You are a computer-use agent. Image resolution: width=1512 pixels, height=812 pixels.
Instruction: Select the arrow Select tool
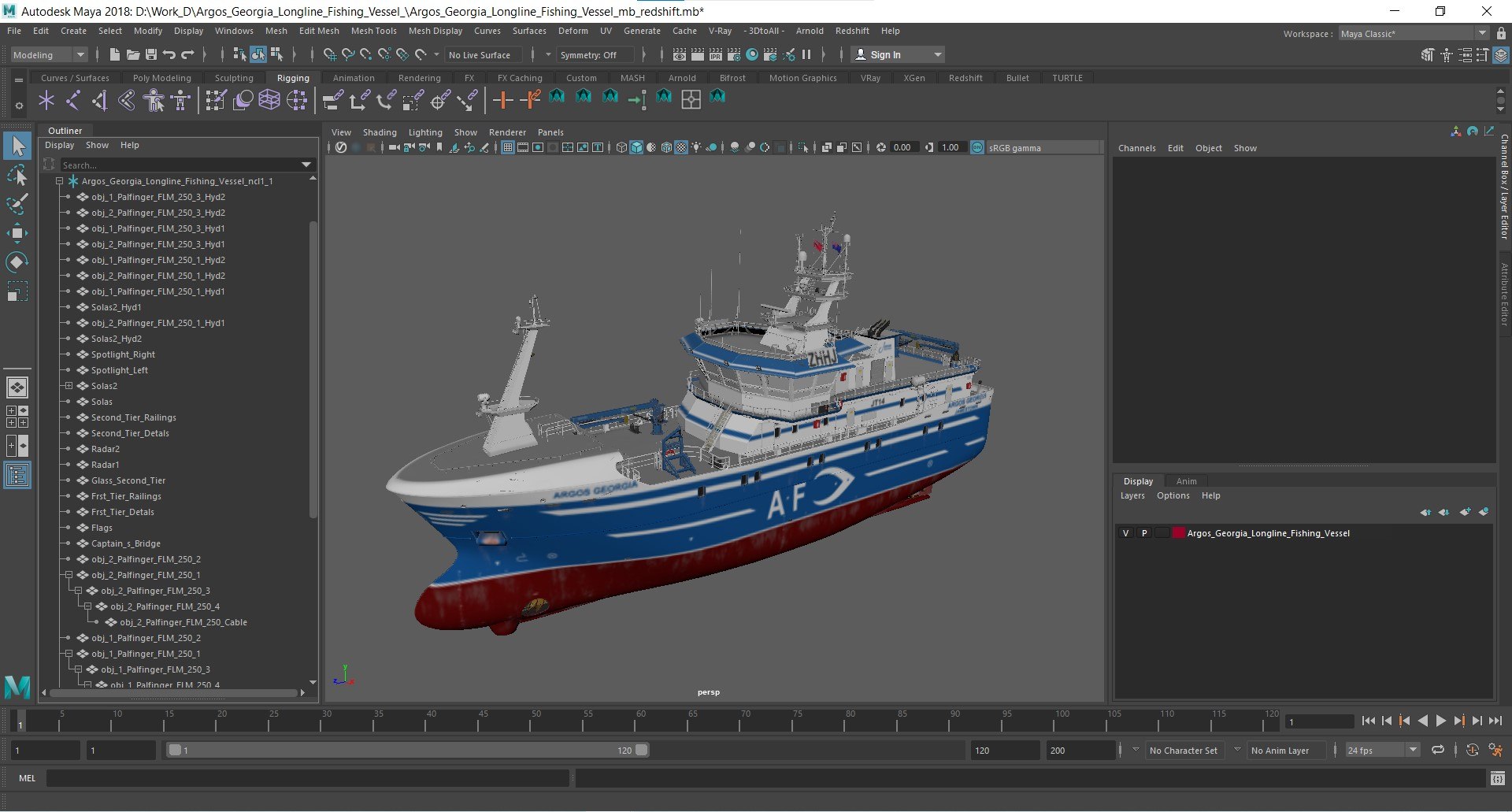pyautogui.click(x=17, y=146)
